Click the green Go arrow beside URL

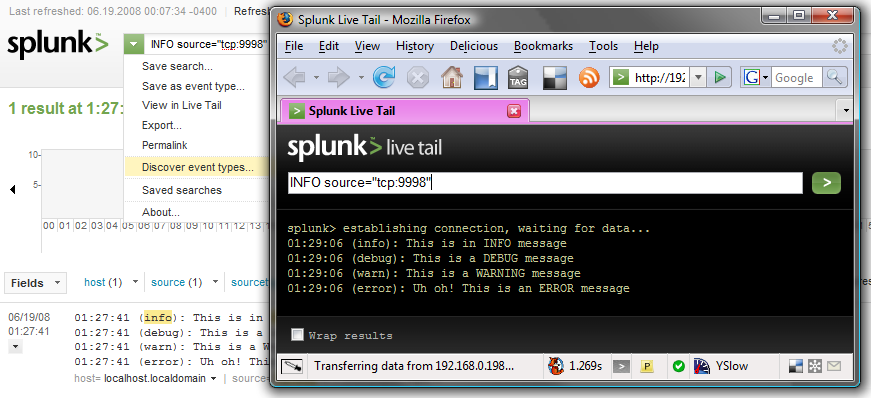[720, 77]
